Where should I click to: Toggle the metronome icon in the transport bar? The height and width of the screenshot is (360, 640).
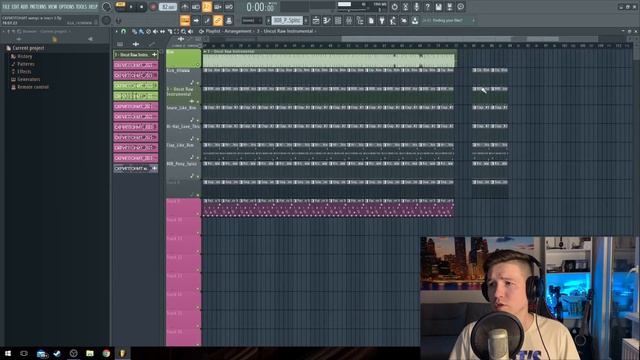pyautogui.click(x=185, y=7)
